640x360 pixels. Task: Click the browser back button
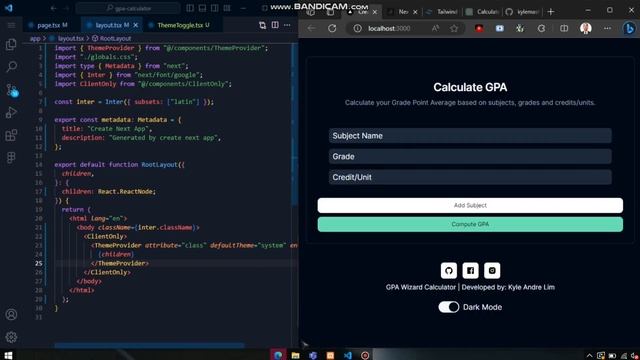(311, 28)
